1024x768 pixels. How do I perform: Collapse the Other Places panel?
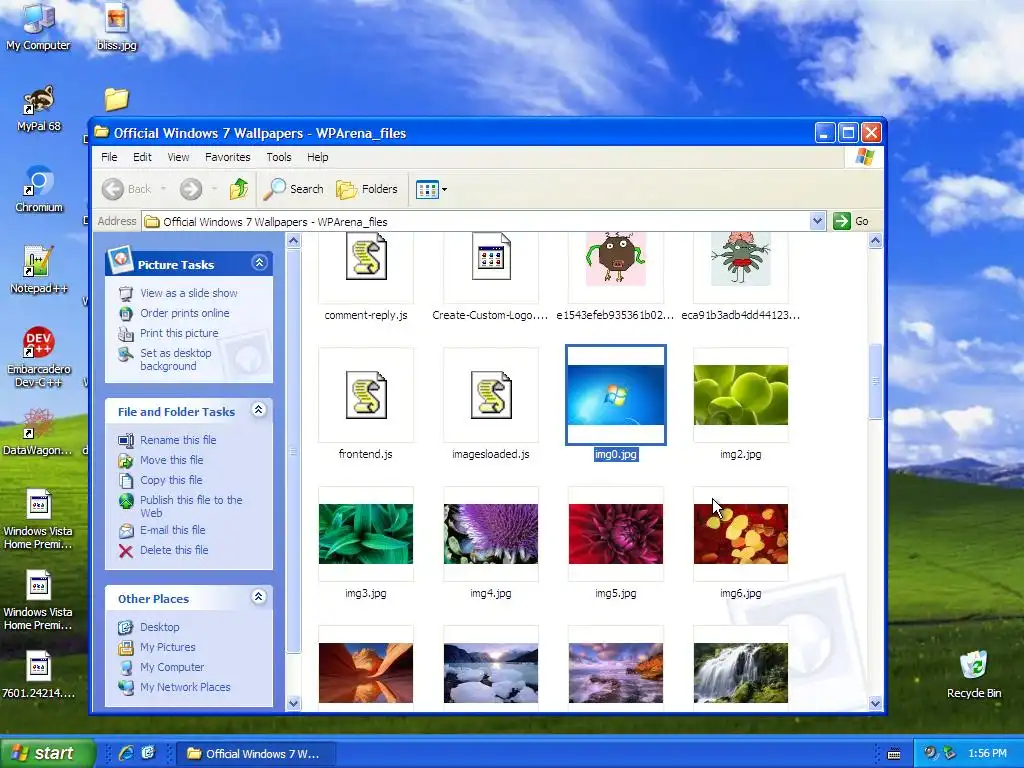(x=259, y=596)
